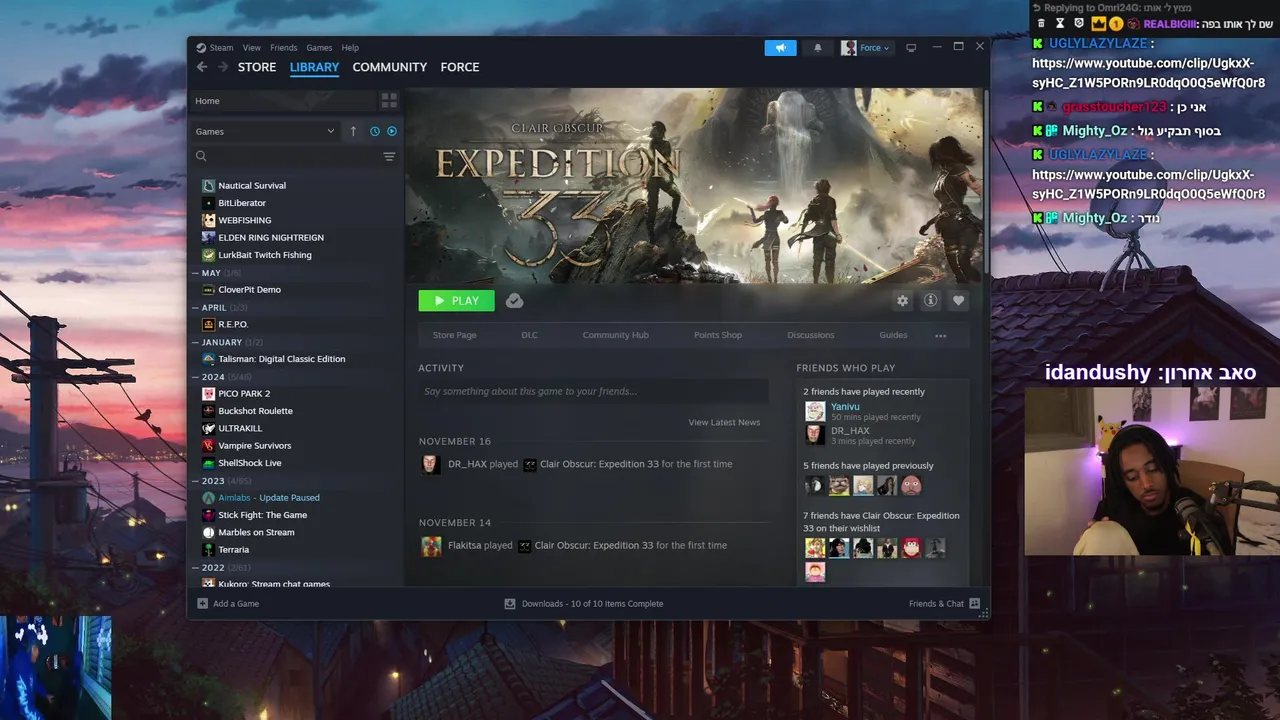Switch to the COMMUNITY tab
Screen dimensions: 1280x720
[390, 67]
